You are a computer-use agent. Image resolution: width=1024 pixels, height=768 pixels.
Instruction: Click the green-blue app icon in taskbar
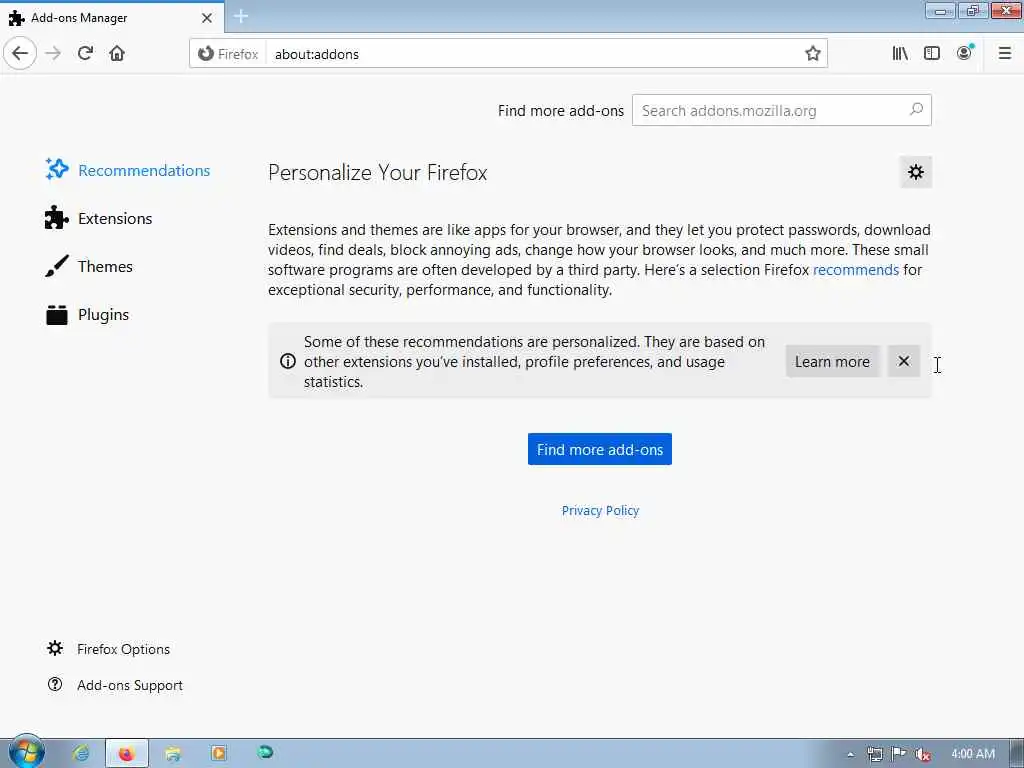coord(265,752)
